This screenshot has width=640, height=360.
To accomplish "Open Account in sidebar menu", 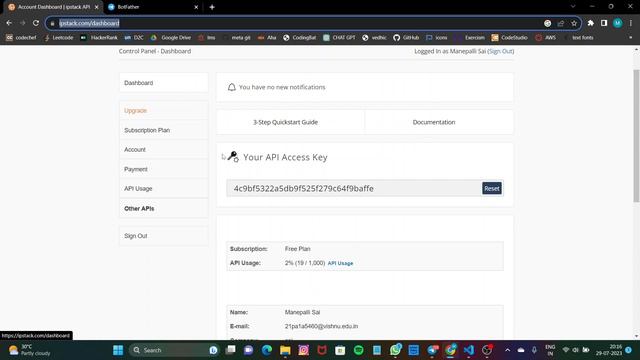I will 164,150.
